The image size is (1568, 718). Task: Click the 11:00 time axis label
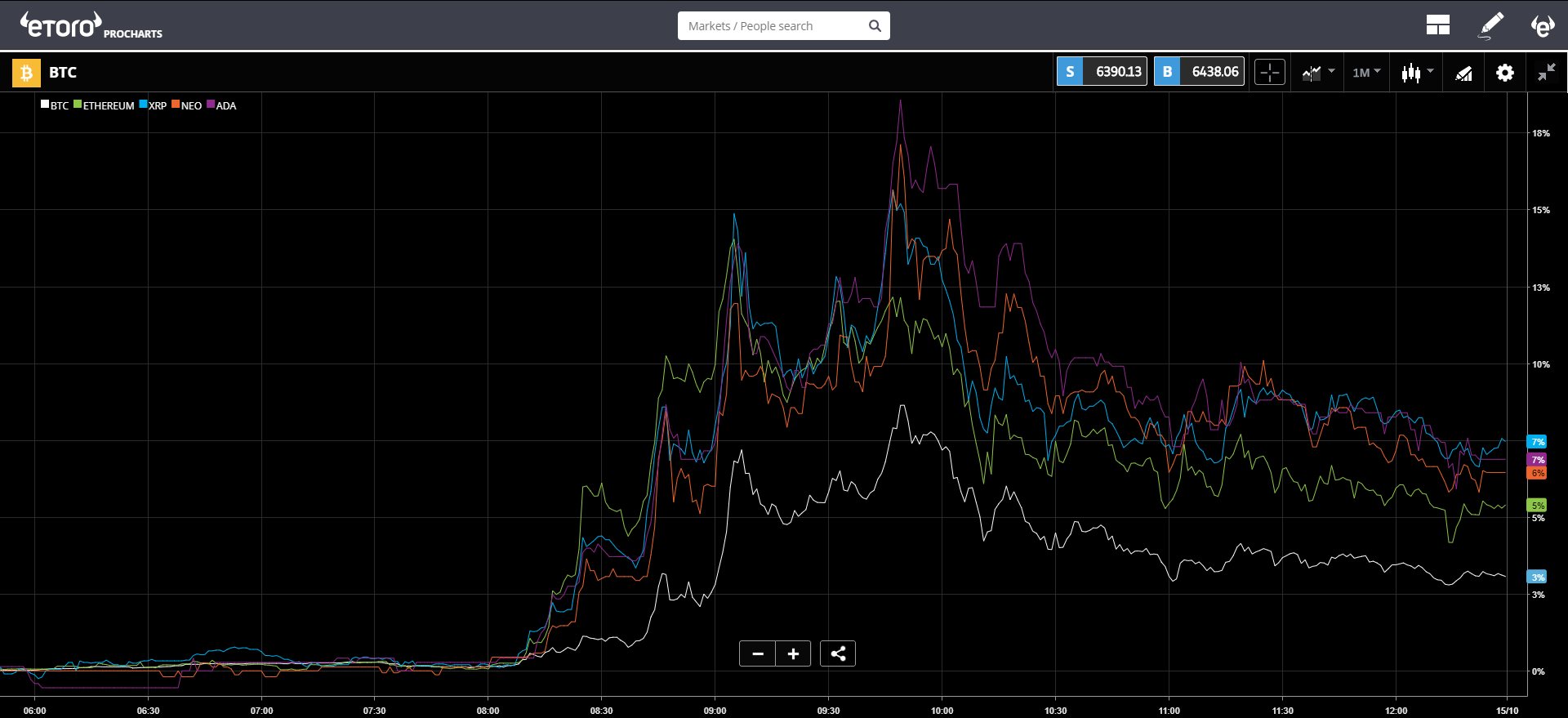click(1169, 711)
